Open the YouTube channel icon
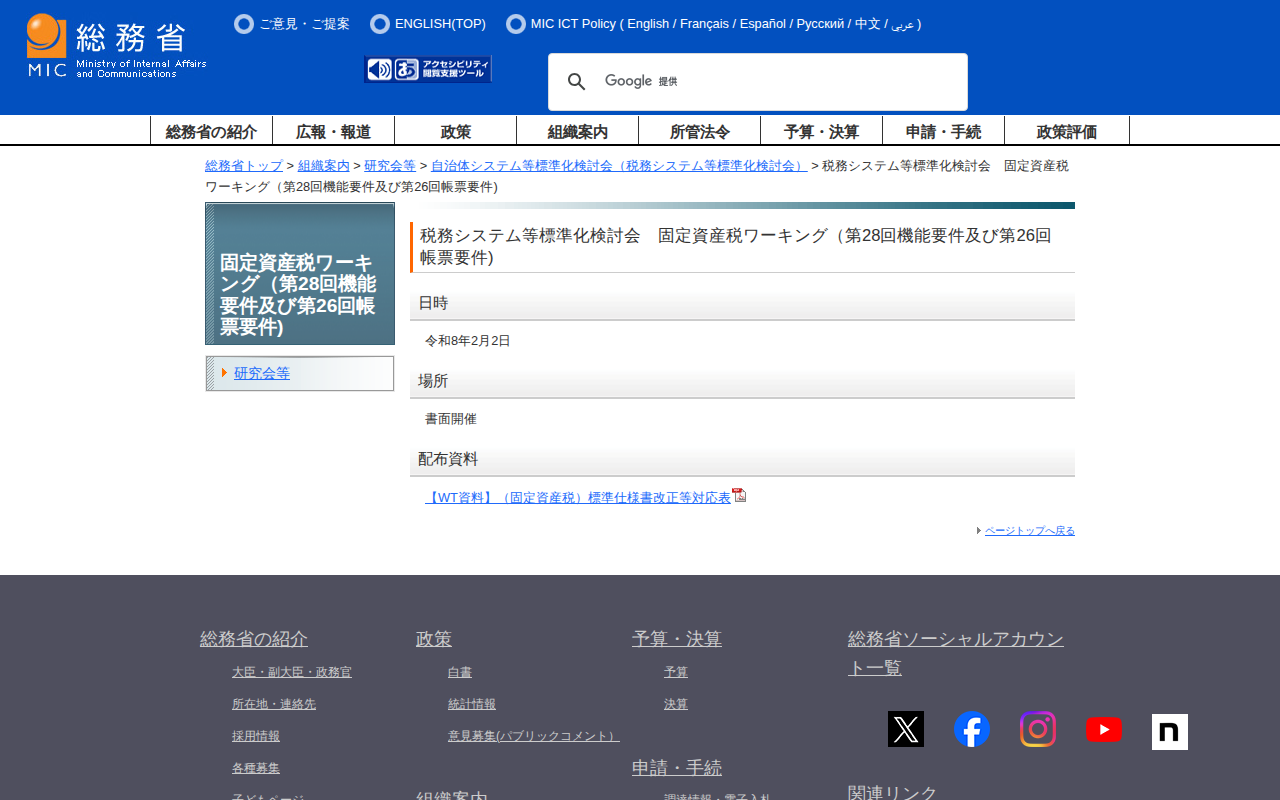1280x800 pixels. point(1103,730)
